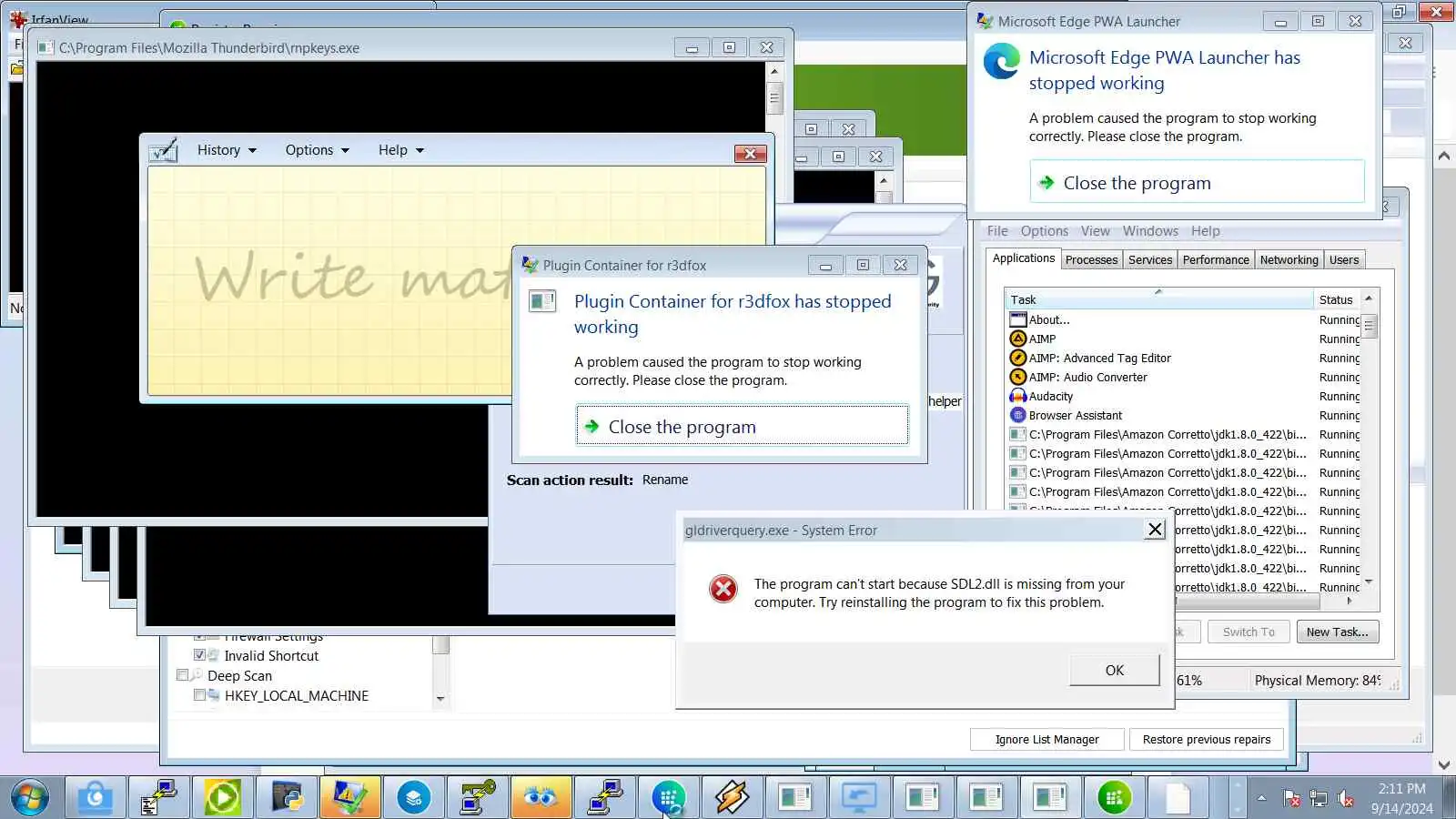Toggle the Invalid Shortcut checkbox
The width and height of the screenshot is (1456, 819).
[199, 655]
